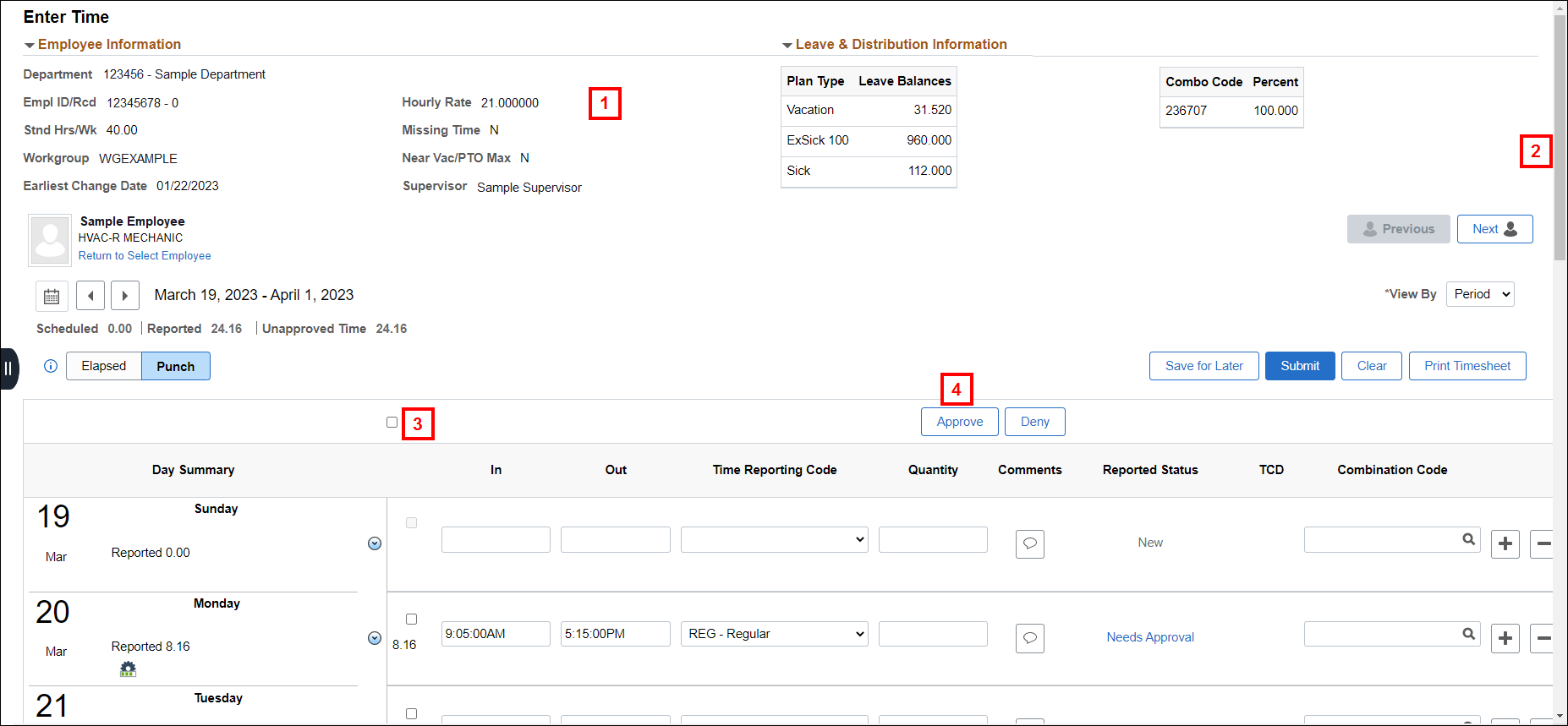Click the Vacation leave balance 31.520
The height and width of the screenshot is (726, 1568).
pyautogui.click(x=932, y=110)
